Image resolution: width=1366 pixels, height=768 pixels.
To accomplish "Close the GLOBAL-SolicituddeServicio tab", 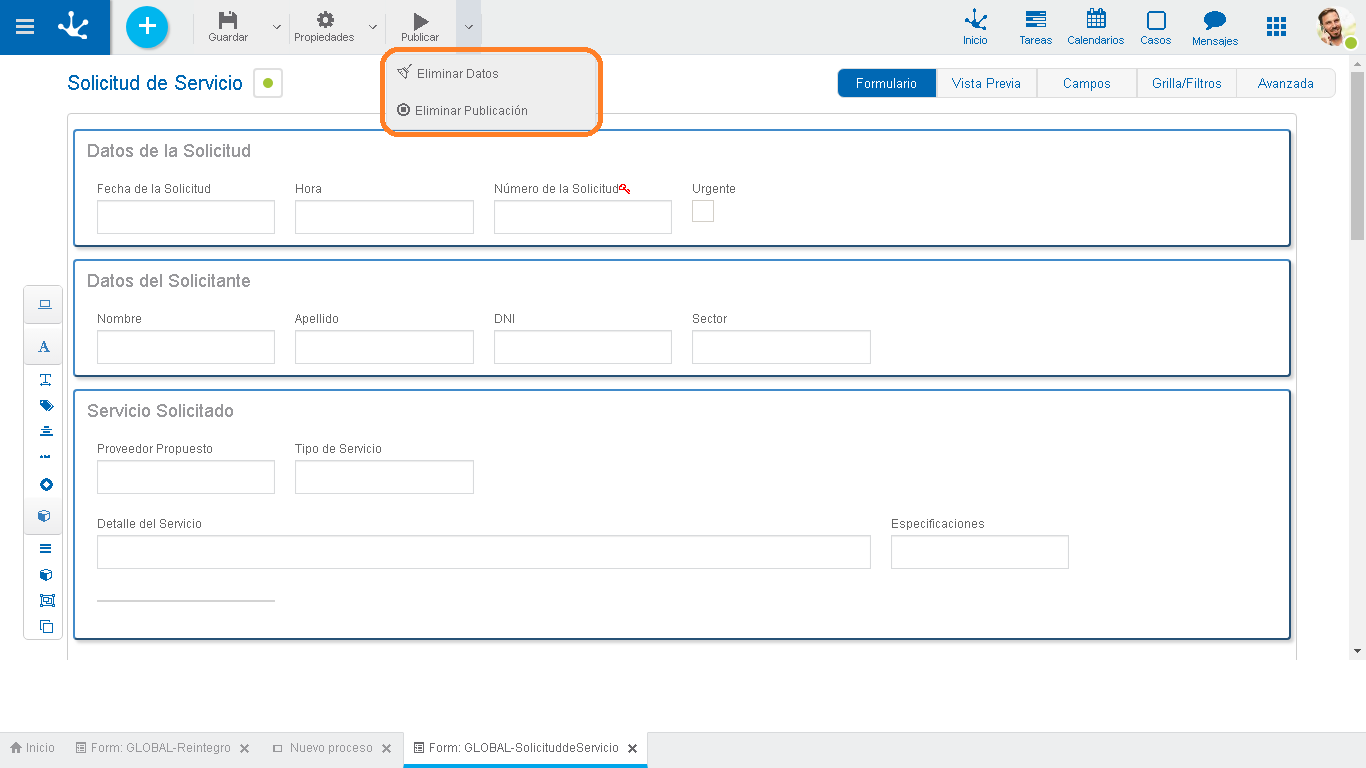I will tap(632, 748).
